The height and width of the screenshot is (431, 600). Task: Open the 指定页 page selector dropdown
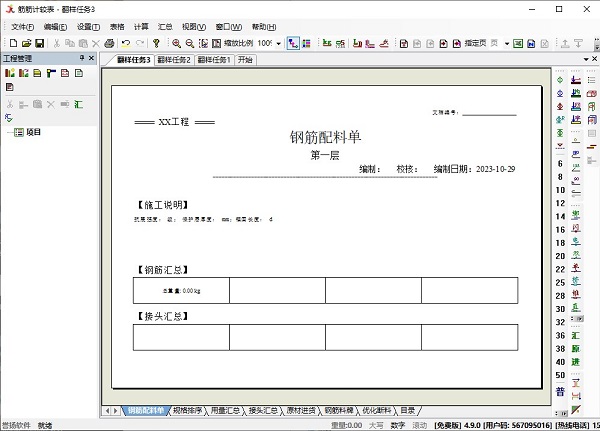point(507,44)
